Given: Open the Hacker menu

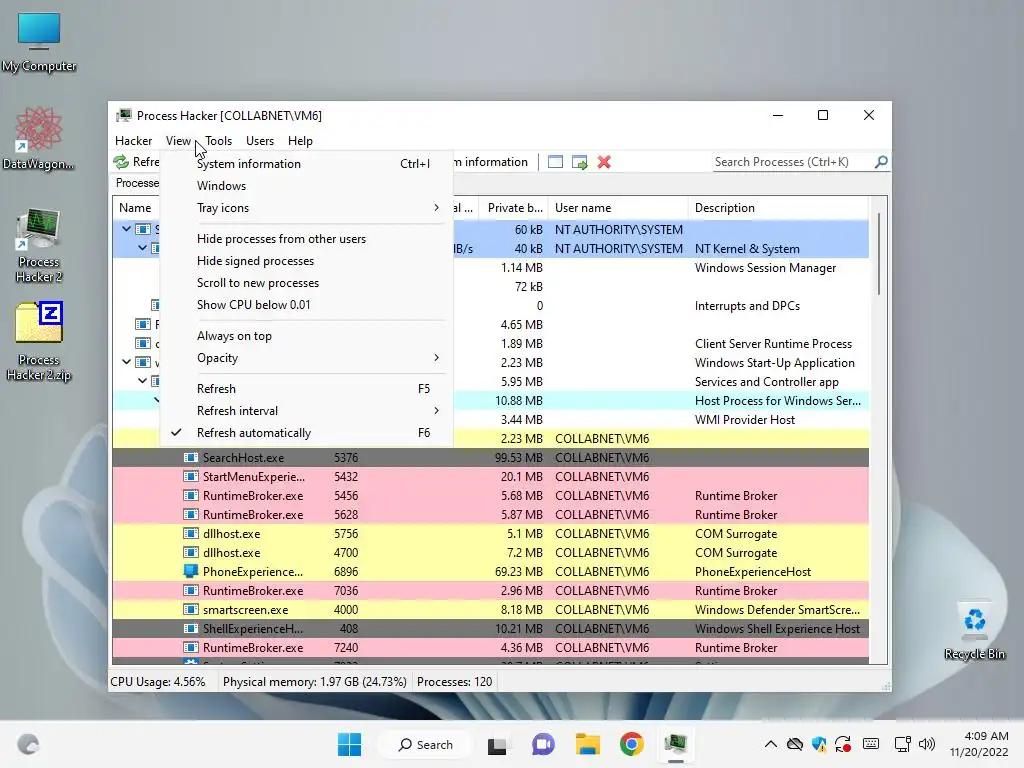Looking at the screenshot, I should pos(133,141).
